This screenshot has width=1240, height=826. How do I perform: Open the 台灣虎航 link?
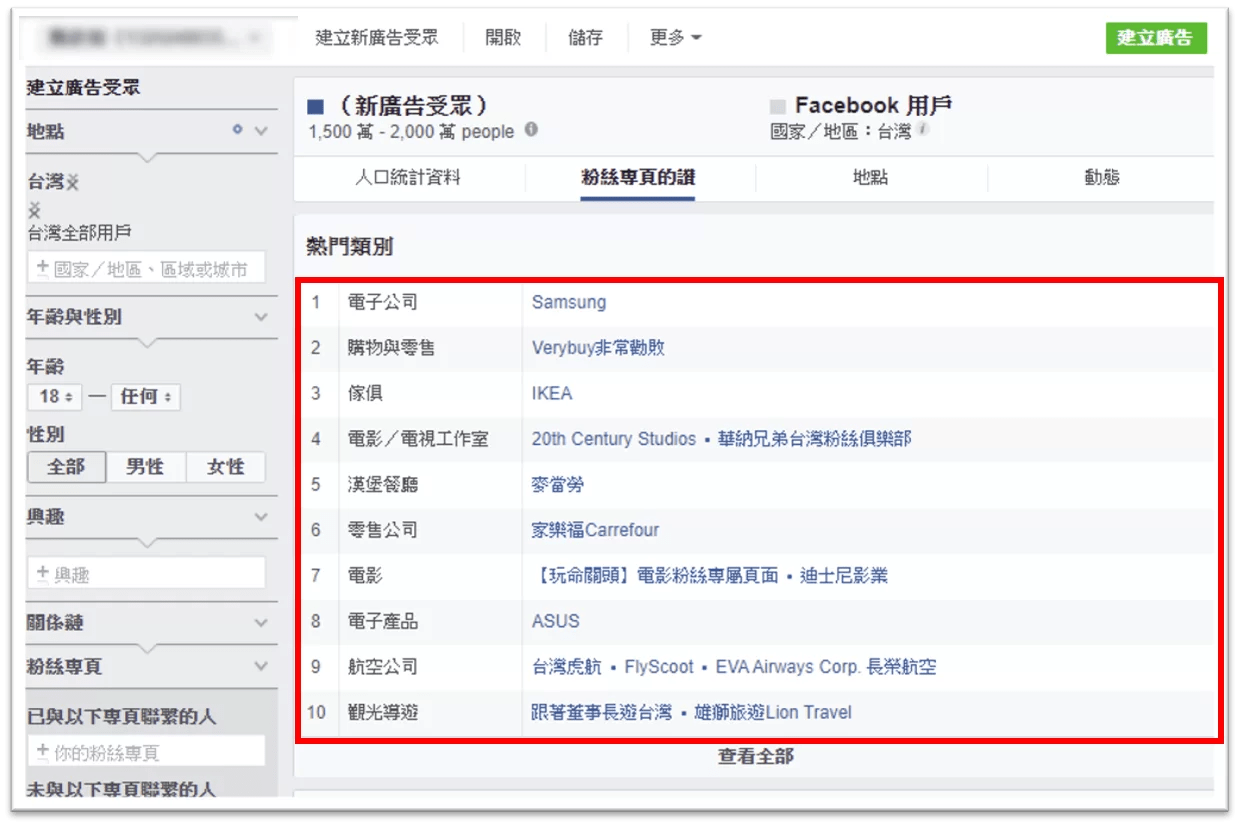[x=567, y=667]
